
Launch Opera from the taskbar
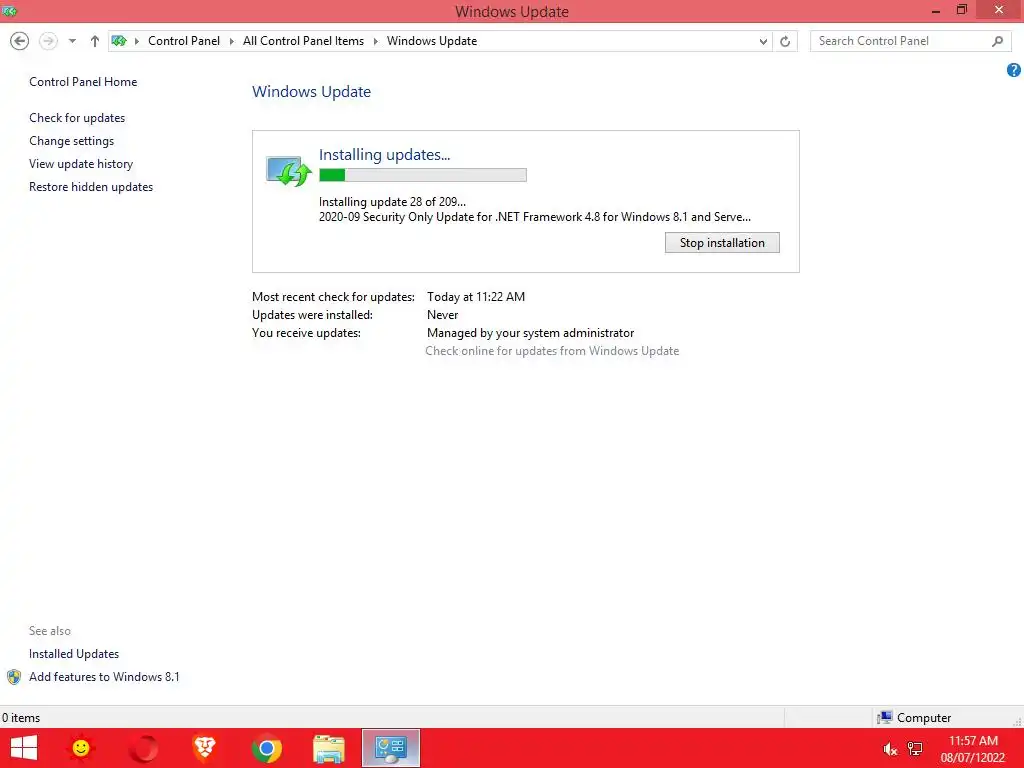143,748
